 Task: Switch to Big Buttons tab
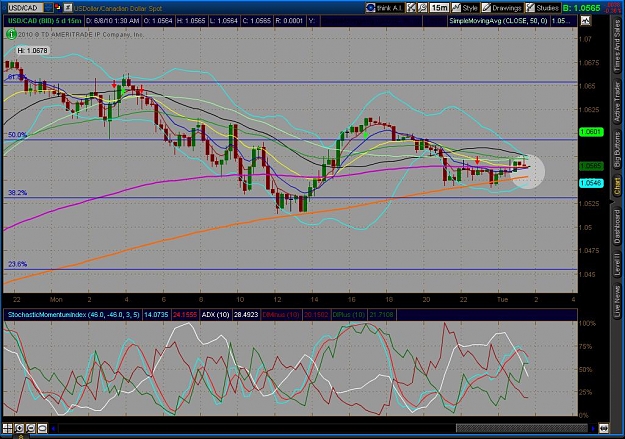click(x=617, y=150)
